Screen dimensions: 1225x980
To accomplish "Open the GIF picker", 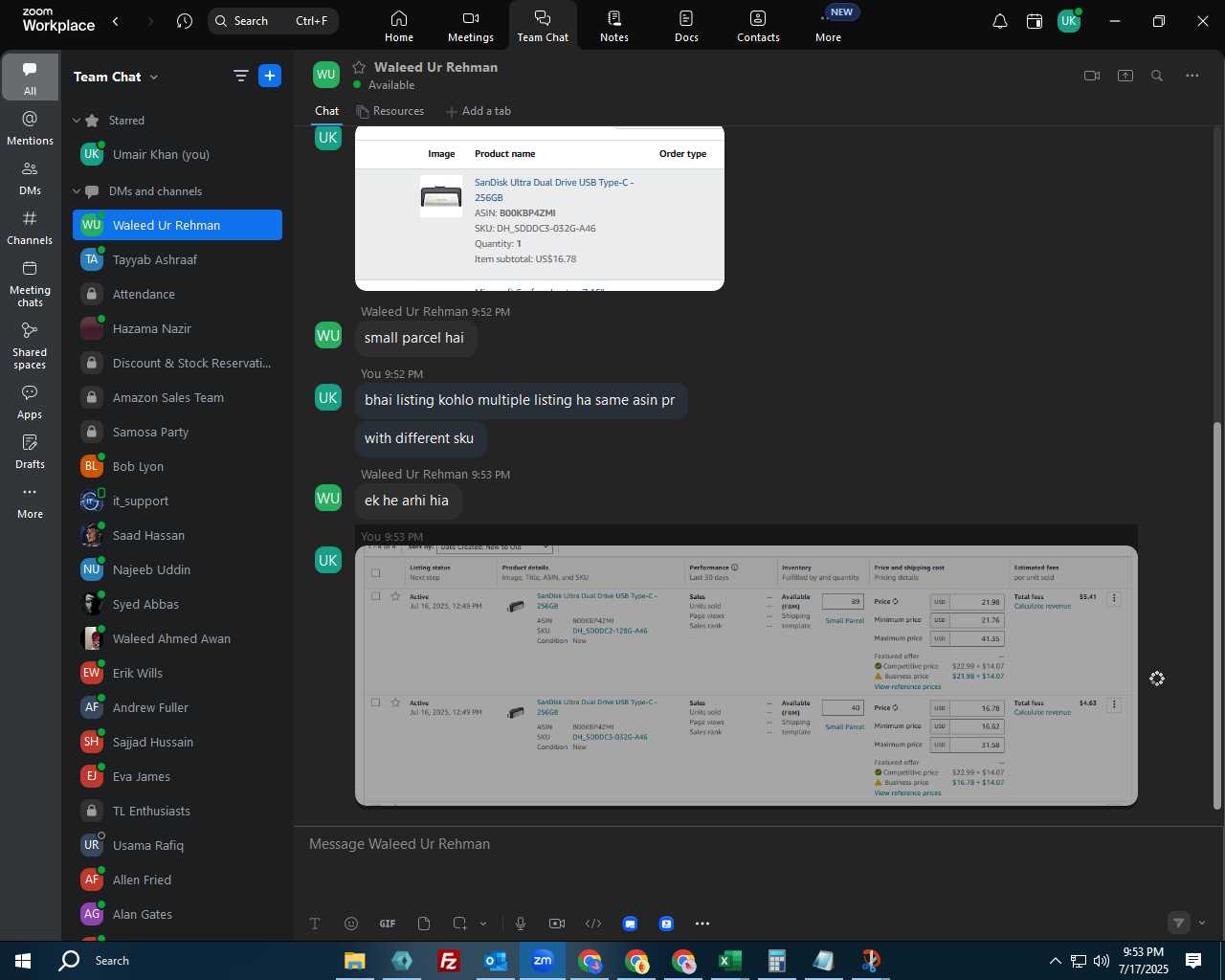I will click(388, 924).
